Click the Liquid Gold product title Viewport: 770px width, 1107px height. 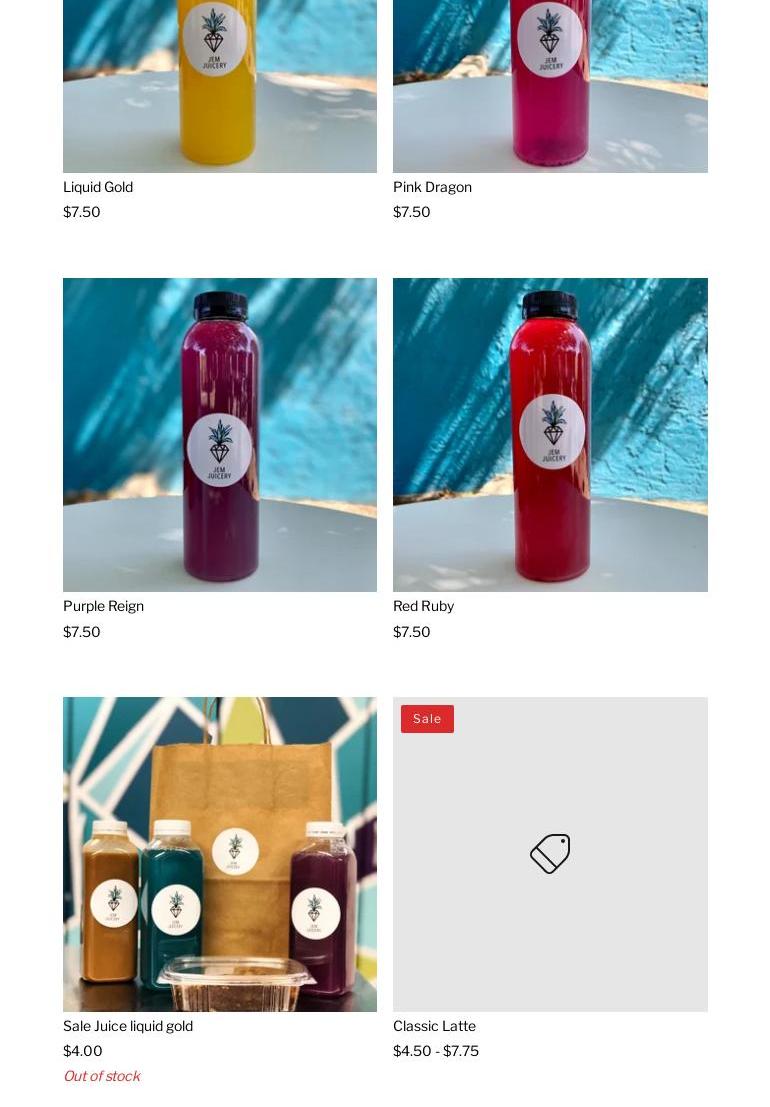98,187
